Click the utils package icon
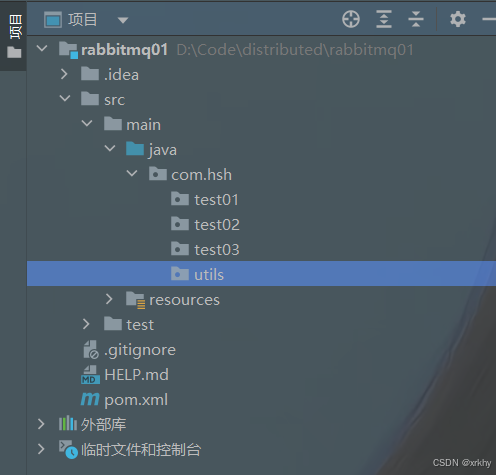The height and width of the screenshot is (475, 496). coord(180,274)
